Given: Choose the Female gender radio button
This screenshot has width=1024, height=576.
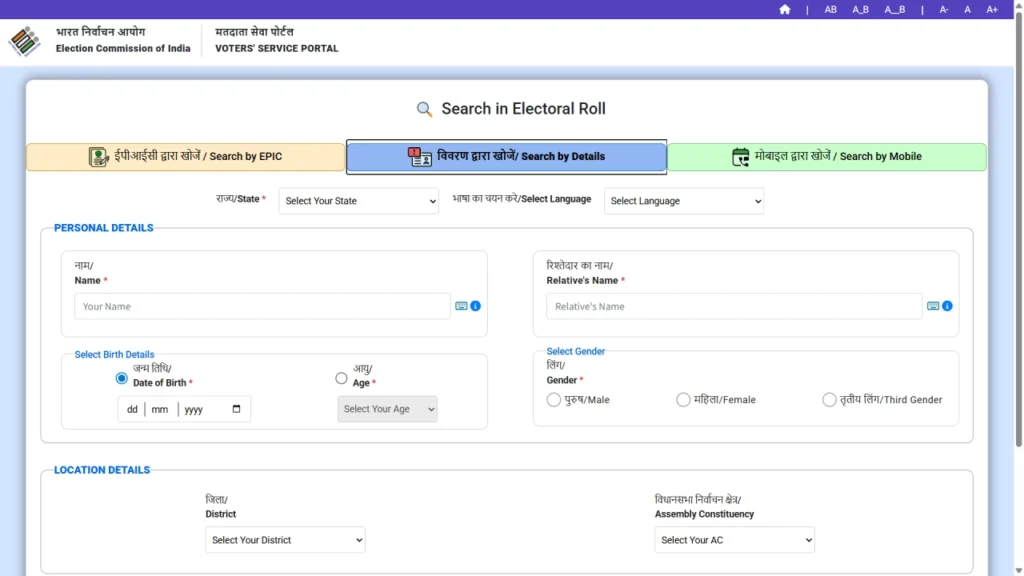Looking at the screenshot, I should (x=683, y=399).
